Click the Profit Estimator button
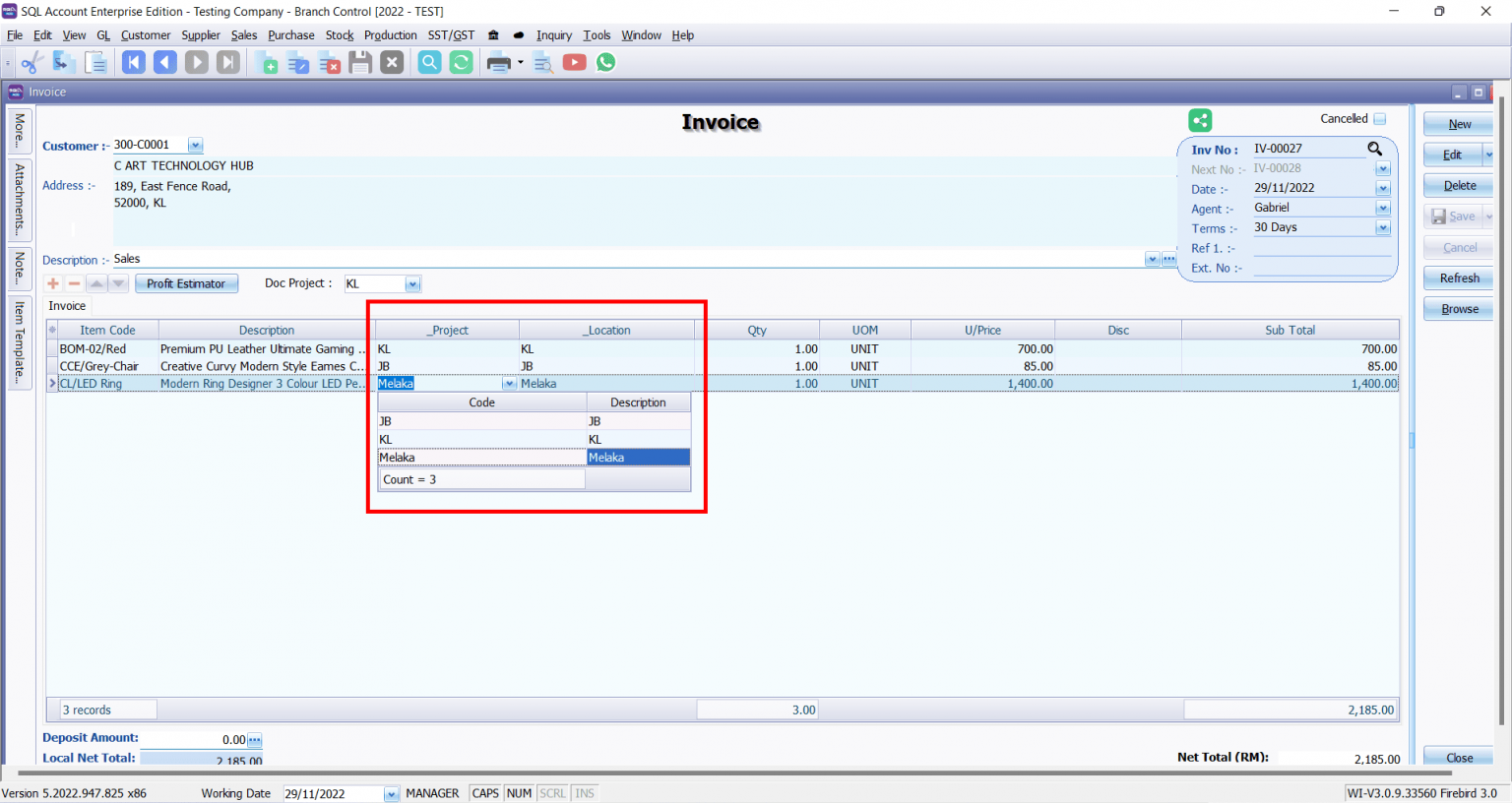Screen dimensions: 1512x803 tap(186, 282)
